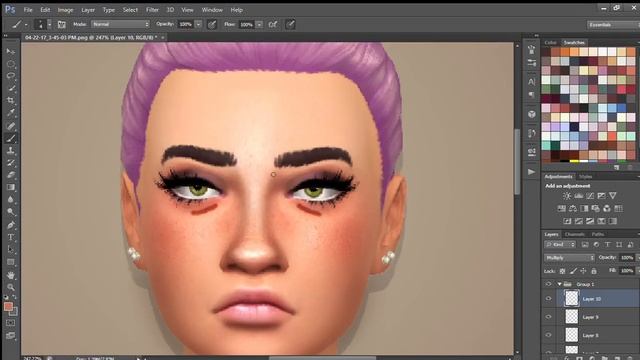Select the Move tool
The height and width of the screenshot is (360, 640).
click(11, 52)
